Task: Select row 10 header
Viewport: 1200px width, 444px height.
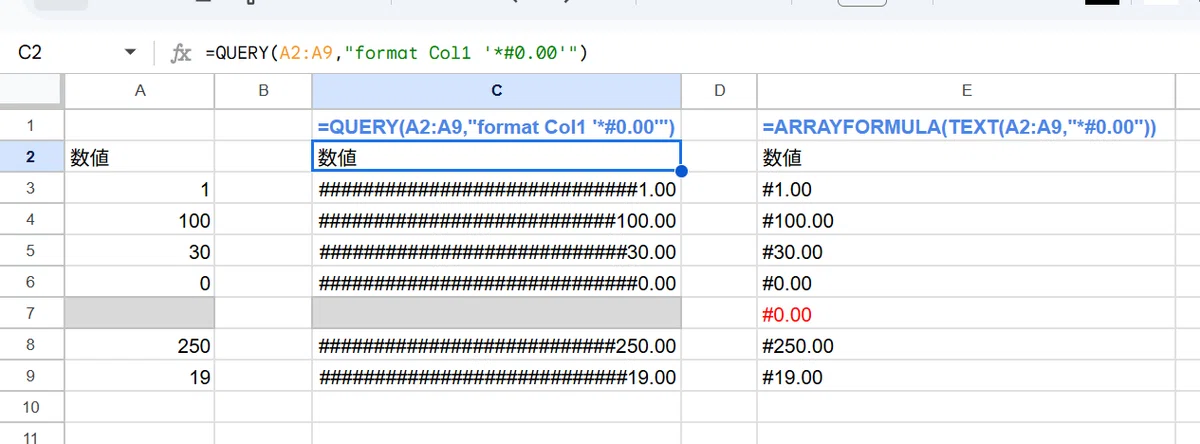Action: point(31,408)
